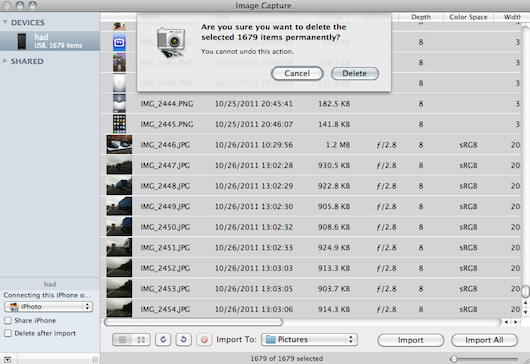This screenshot has width=530, height=364.
Task: Click the Import All button
Action: coord(484,340)
